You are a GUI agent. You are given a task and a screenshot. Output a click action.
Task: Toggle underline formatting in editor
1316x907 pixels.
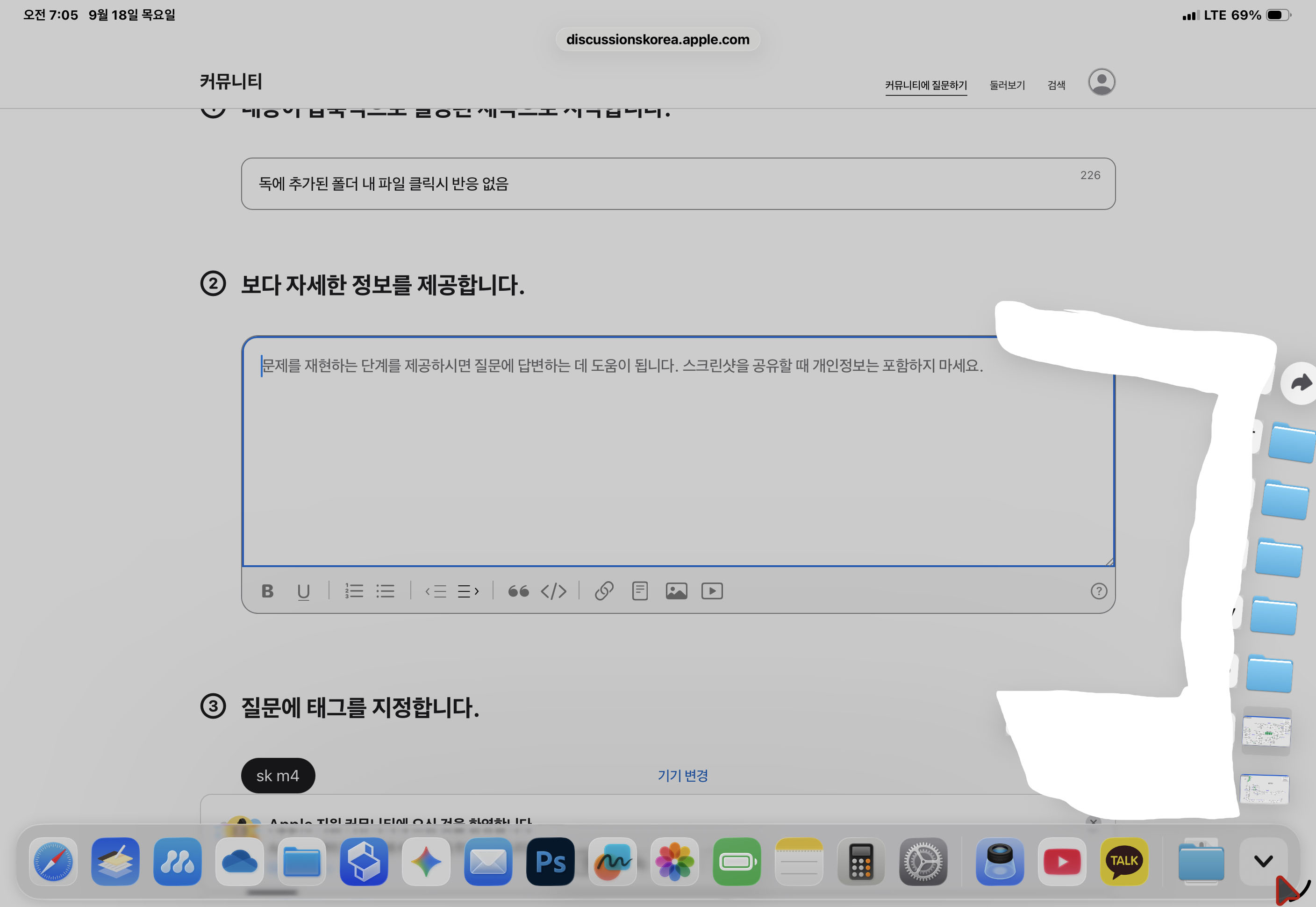(303, 591)
